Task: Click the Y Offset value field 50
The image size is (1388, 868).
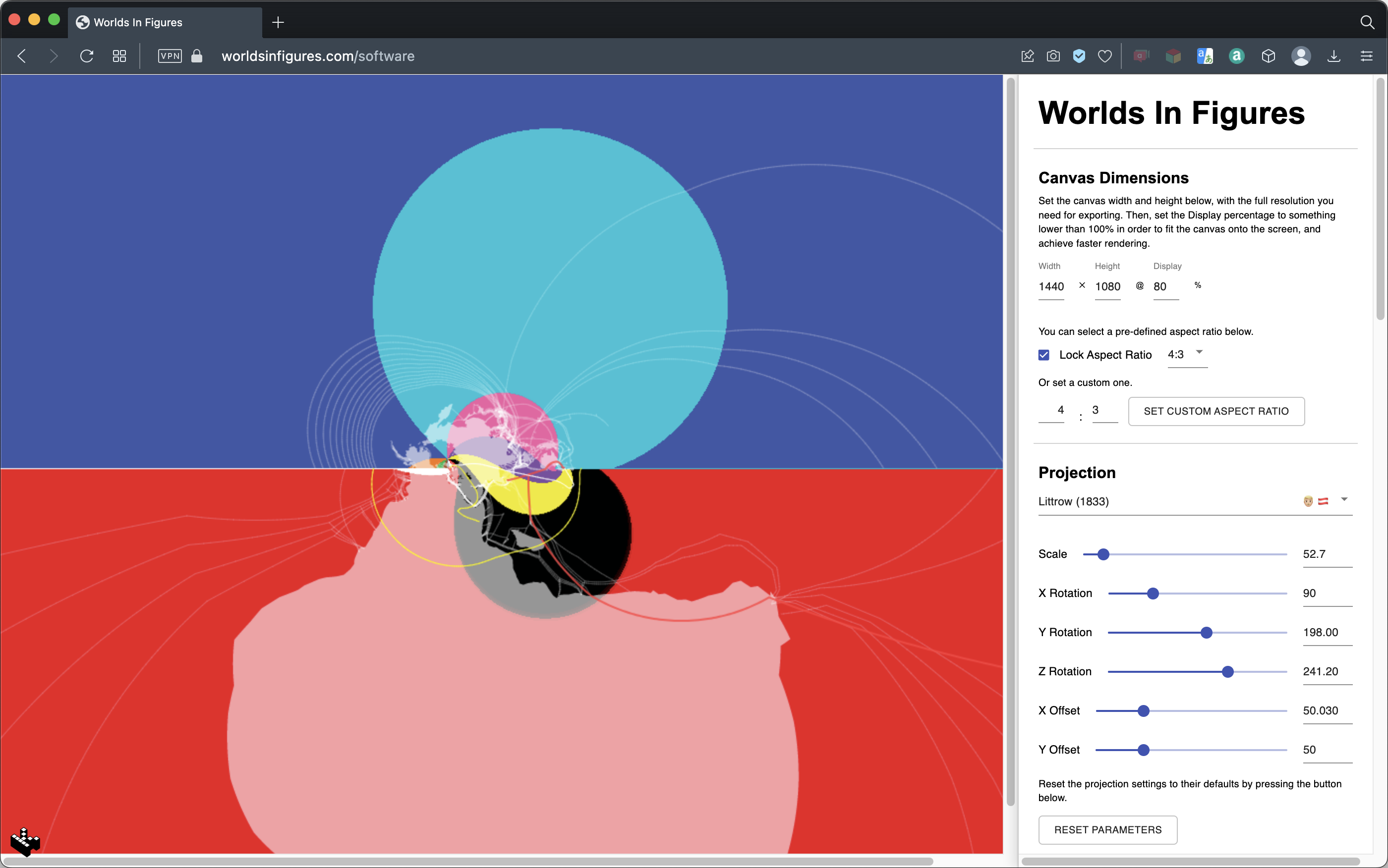Action: [x=1328, y=750]
